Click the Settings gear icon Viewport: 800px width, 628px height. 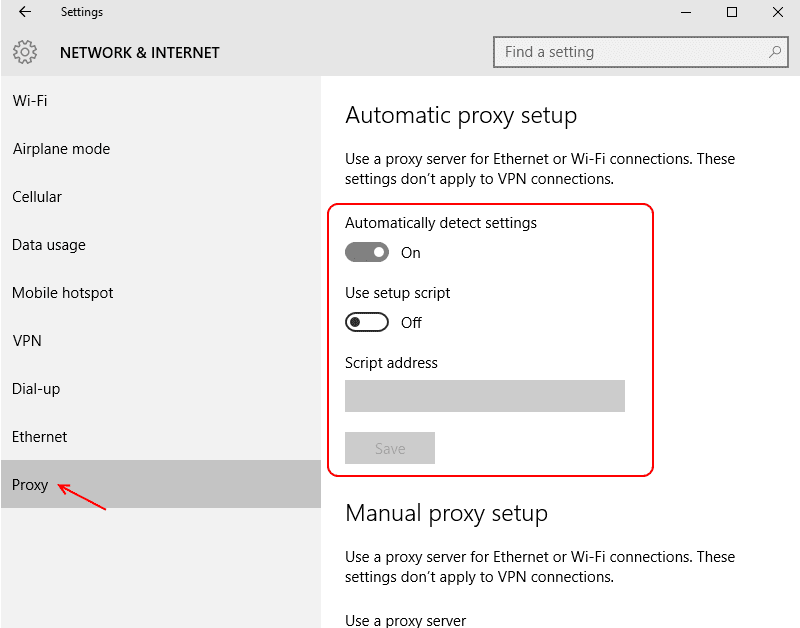point(26,52)
